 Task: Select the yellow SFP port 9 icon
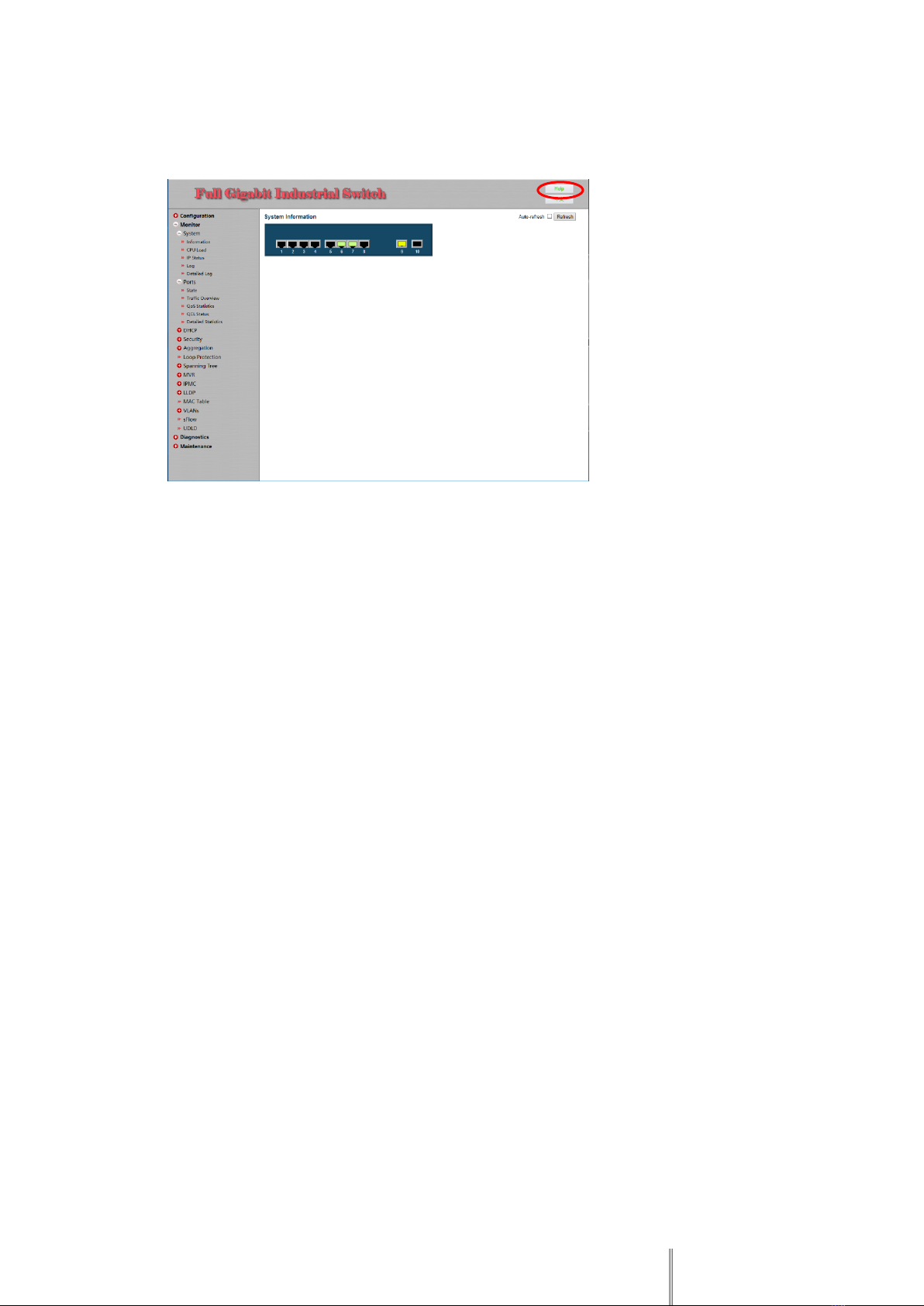[402, 244]
